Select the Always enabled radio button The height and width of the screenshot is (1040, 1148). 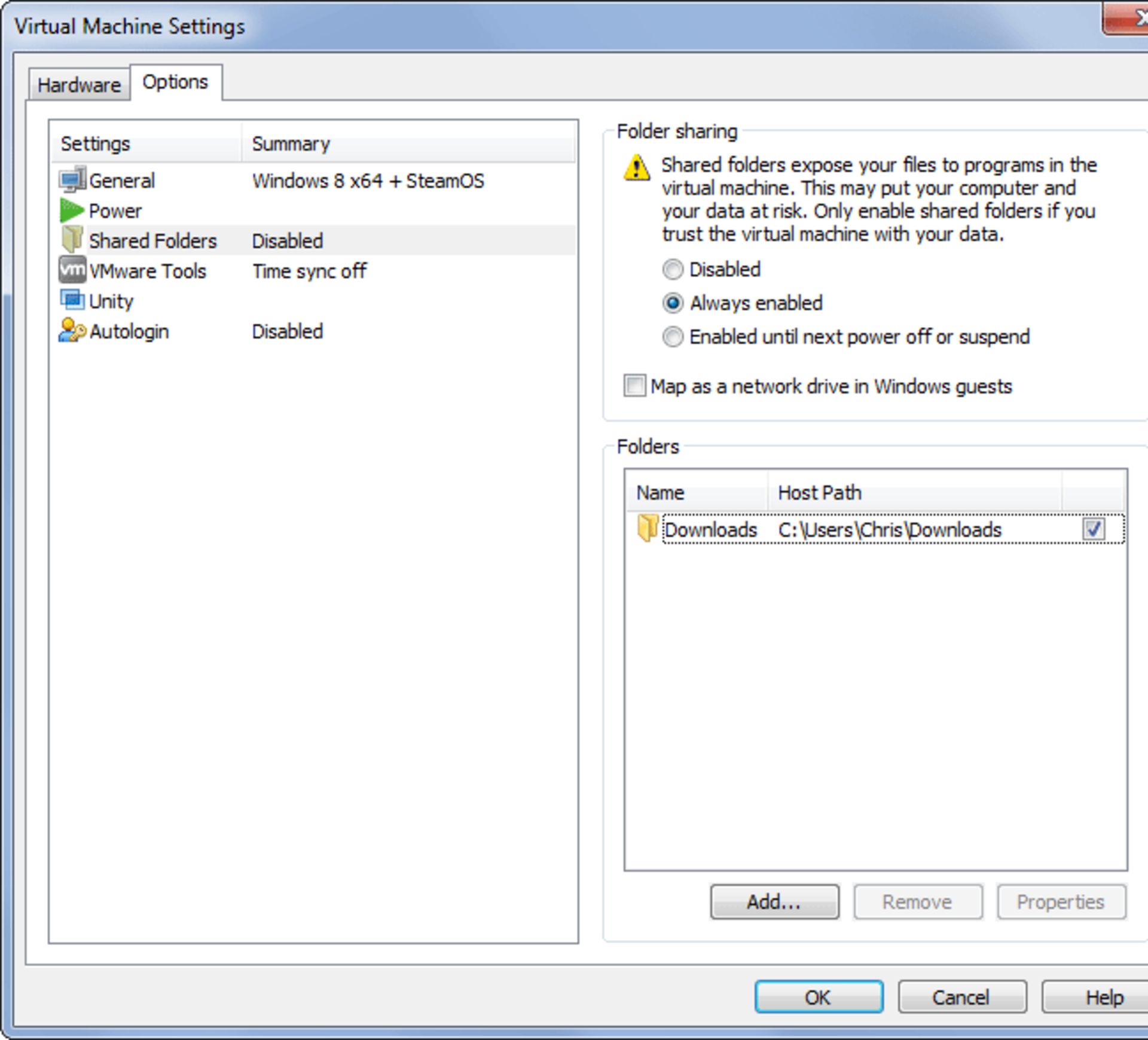(673, 303)
